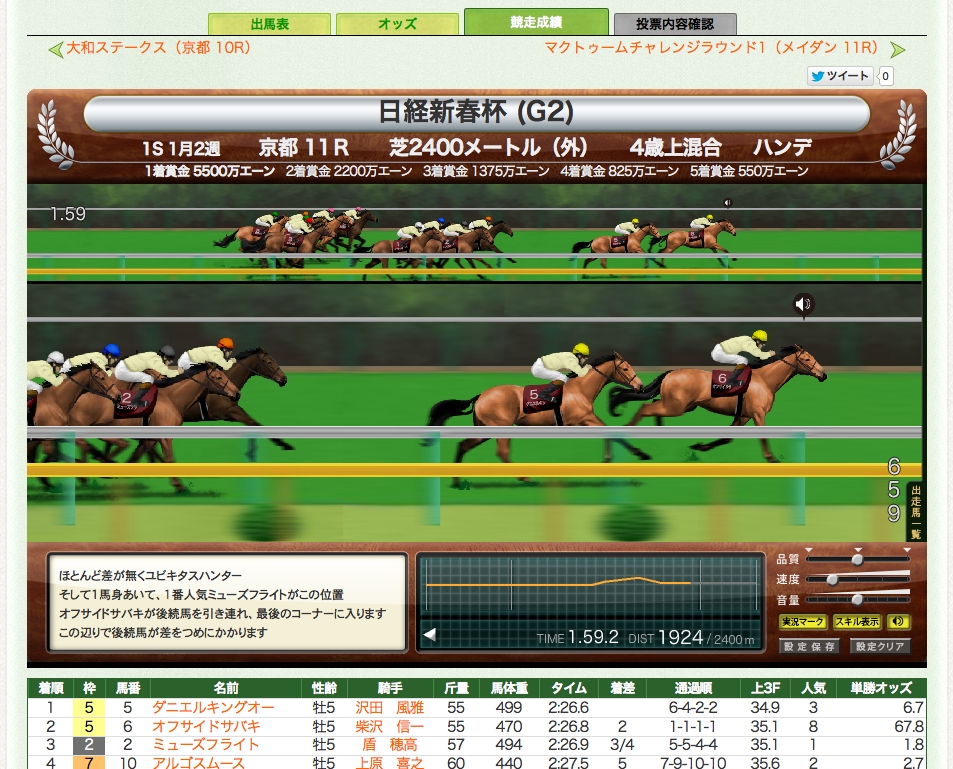Go to previous race with left green arrow
The height and width of the screenshot is (769, 953).
[x=56, y=49]
